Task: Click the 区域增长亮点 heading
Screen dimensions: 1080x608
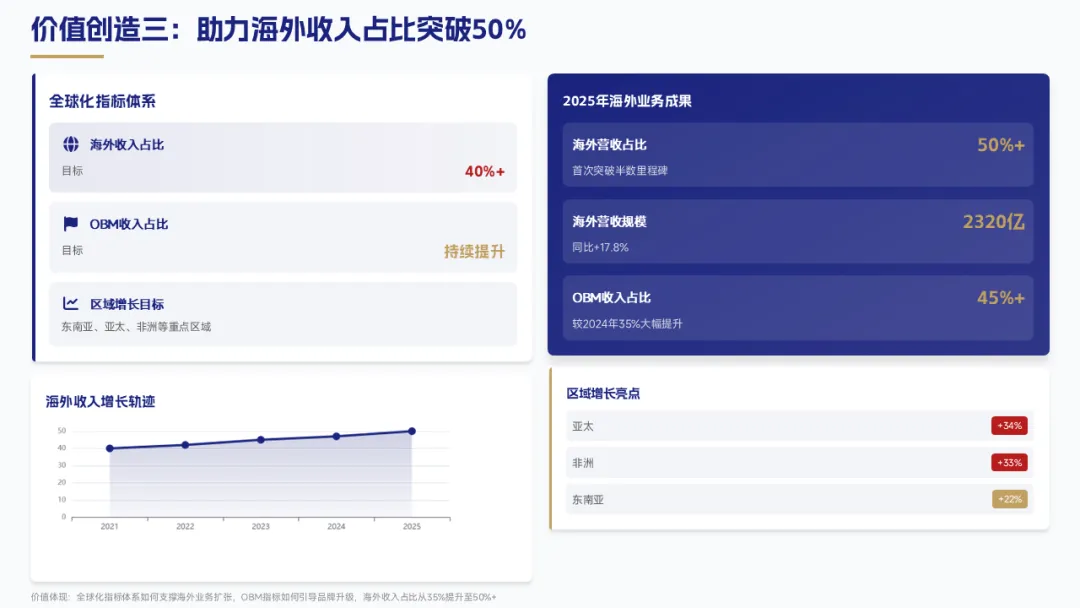Action: tap(603, 394)
